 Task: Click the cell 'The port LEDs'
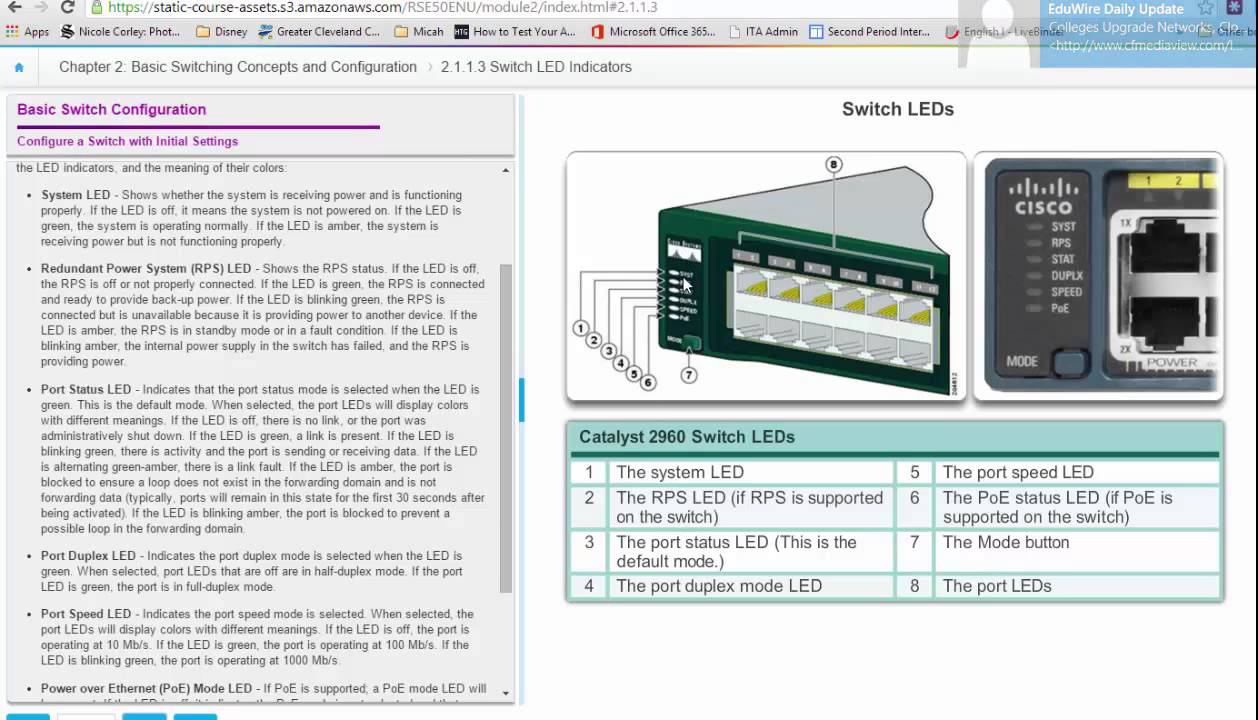[1077, 586]
